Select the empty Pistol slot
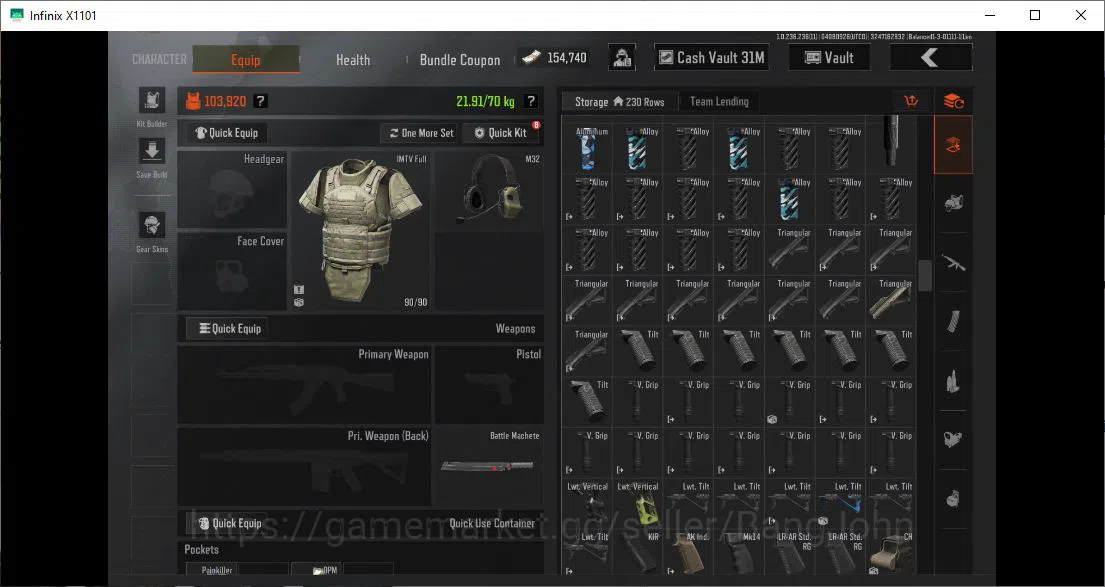 point(488,384)
